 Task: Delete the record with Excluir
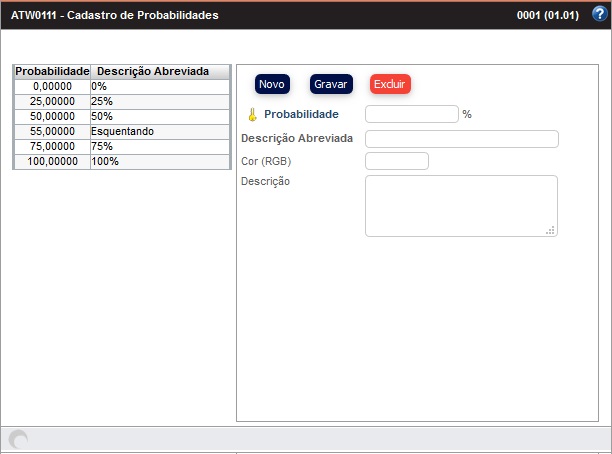pyautogui.click(x=390, y=84)
